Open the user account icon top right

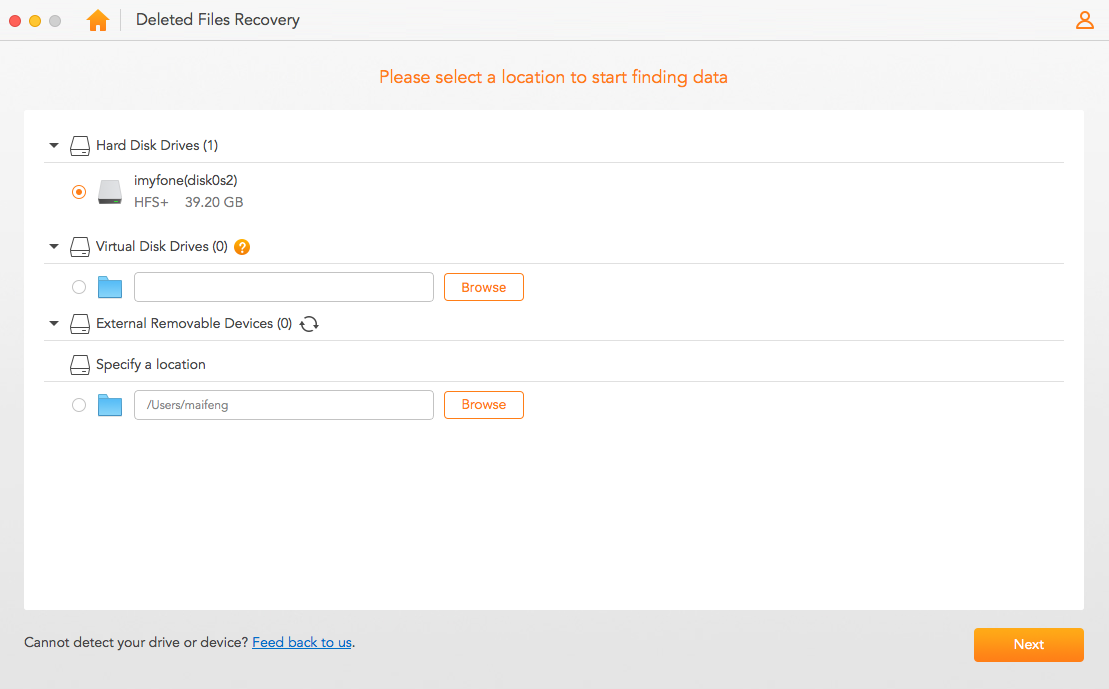[1084, 19]
